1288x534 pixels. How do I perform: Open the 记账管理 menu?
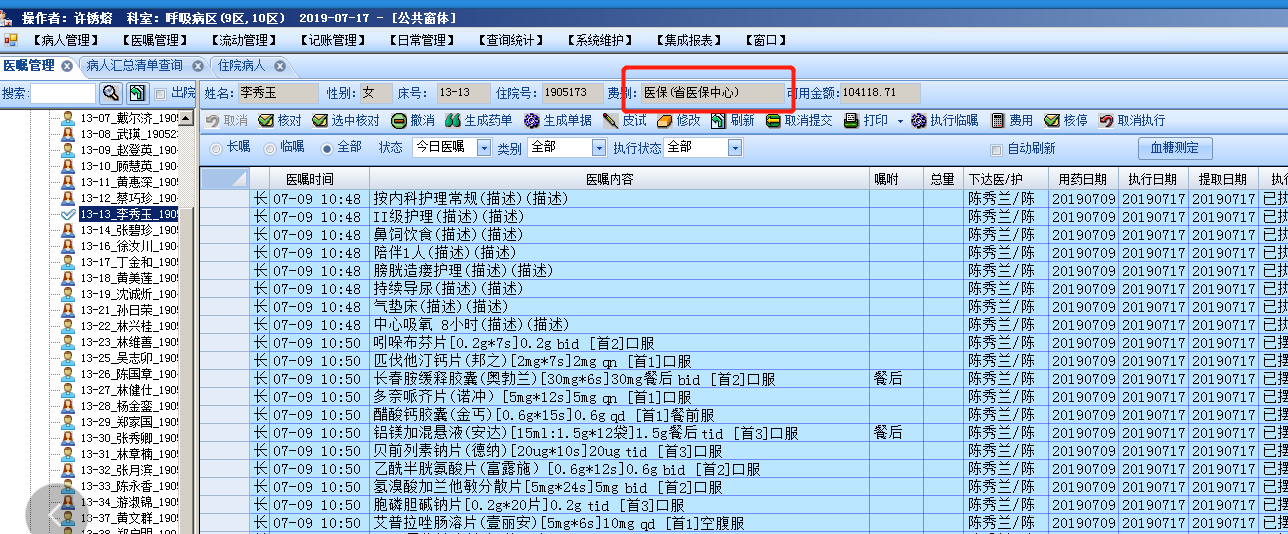[332, 40]
